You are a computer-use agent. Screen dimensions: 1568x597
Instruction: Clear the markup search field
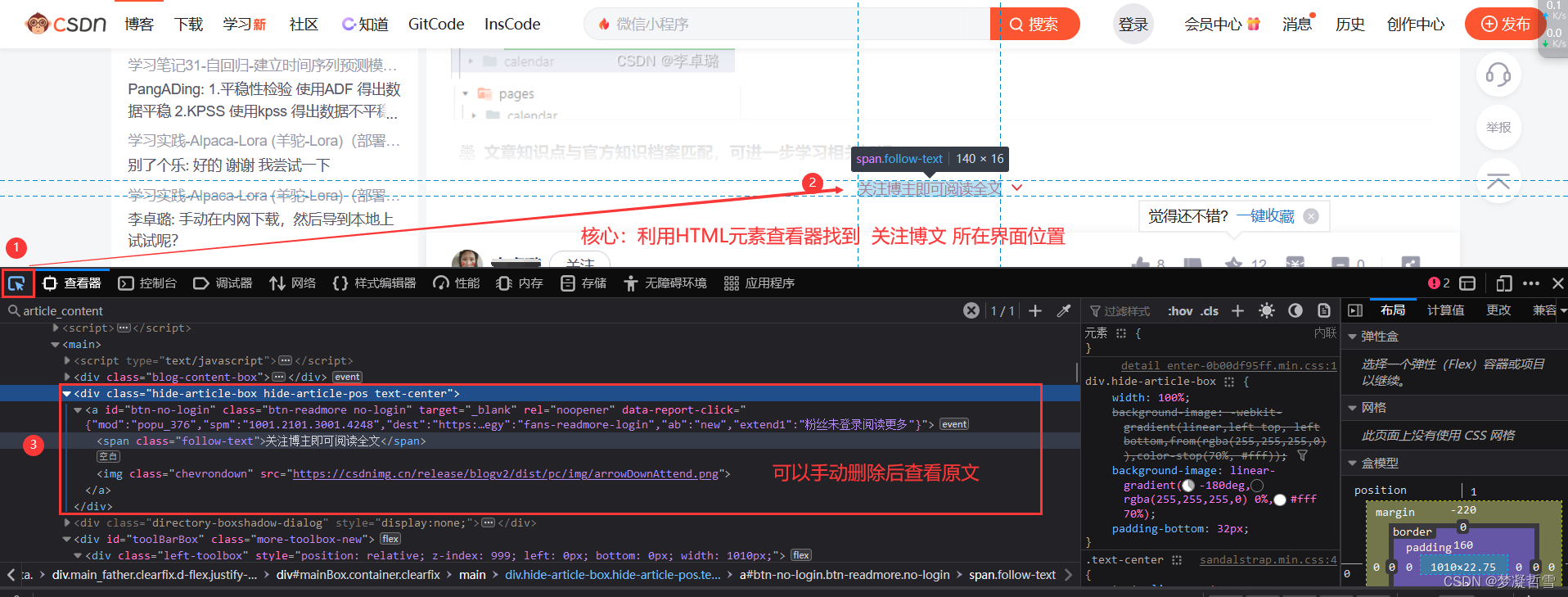click(971, 310)
